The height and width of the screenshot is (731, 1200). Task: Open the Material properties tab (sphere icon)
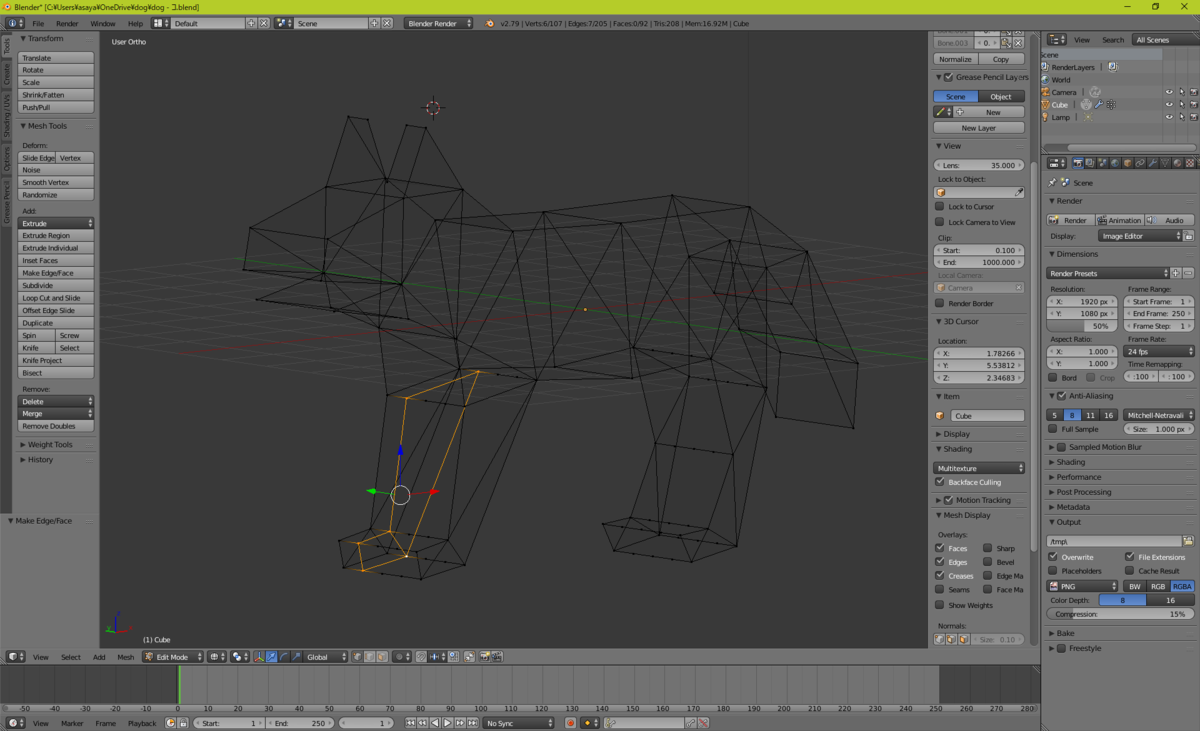click(1177, 163)
